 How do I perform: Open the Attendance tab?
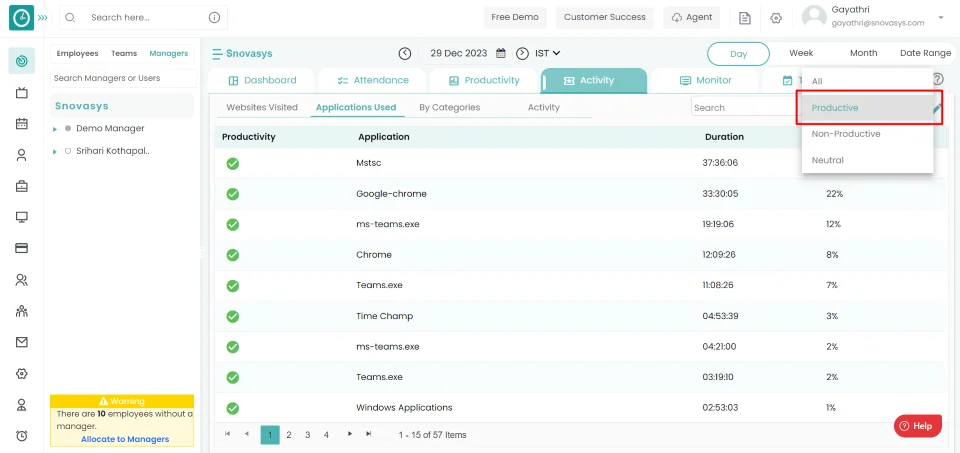click(x=372, y=80)
